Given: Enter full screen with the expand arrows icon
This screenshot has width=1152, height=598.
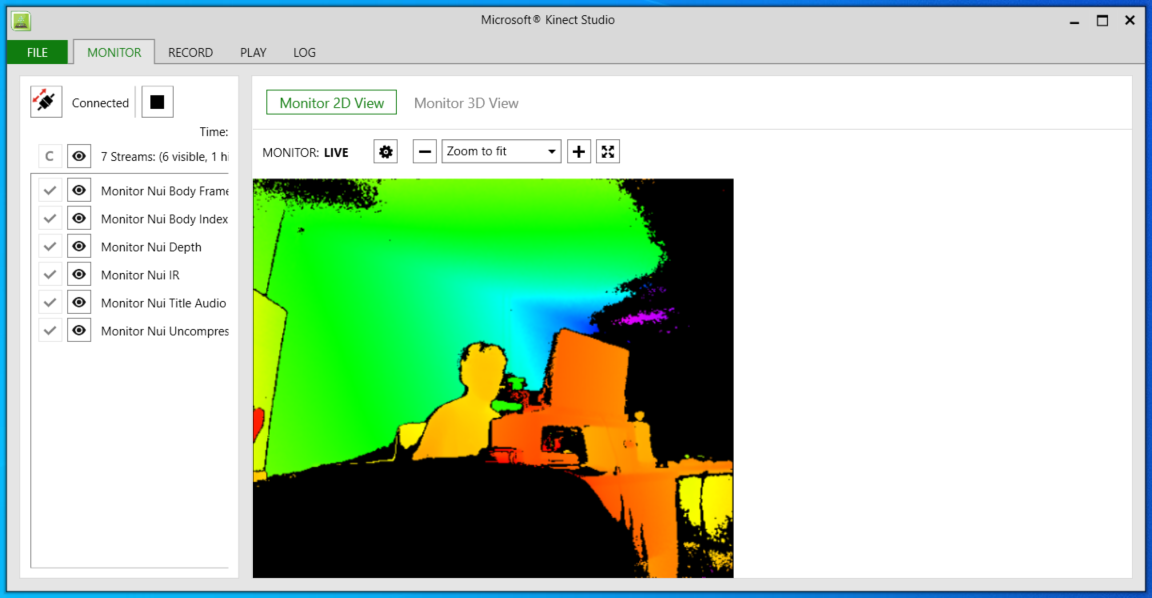Looking at the screenshot, I should tap(607, 151).
